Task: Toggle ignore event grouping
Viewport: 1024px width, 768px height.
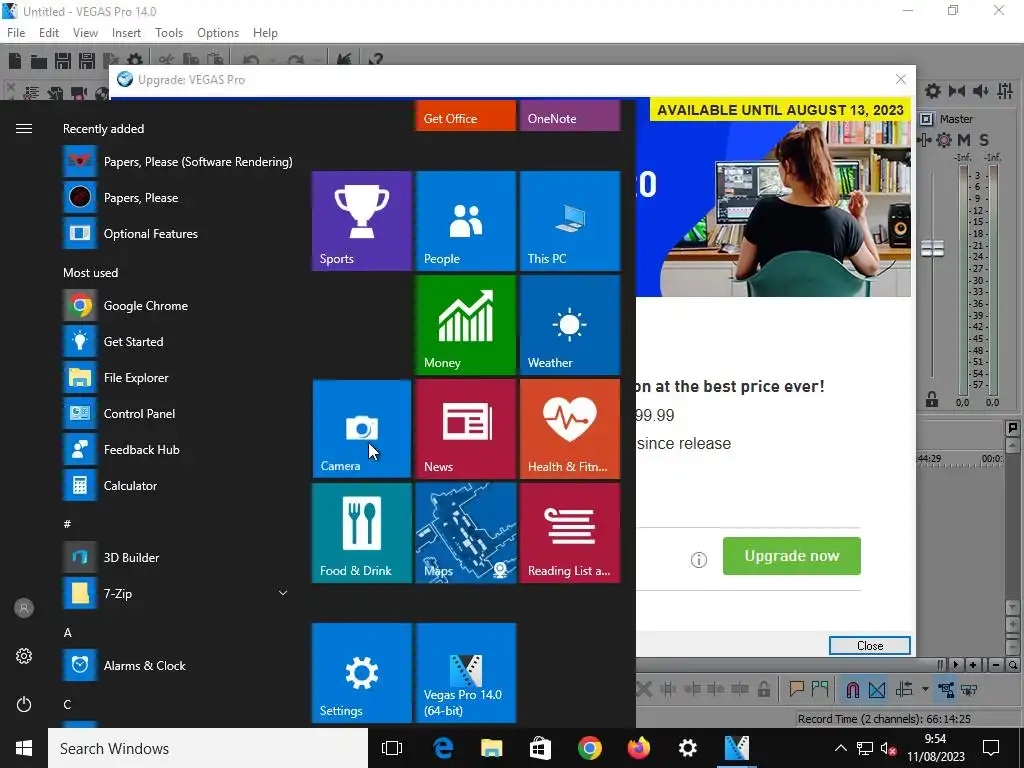Action: point(969,689)
